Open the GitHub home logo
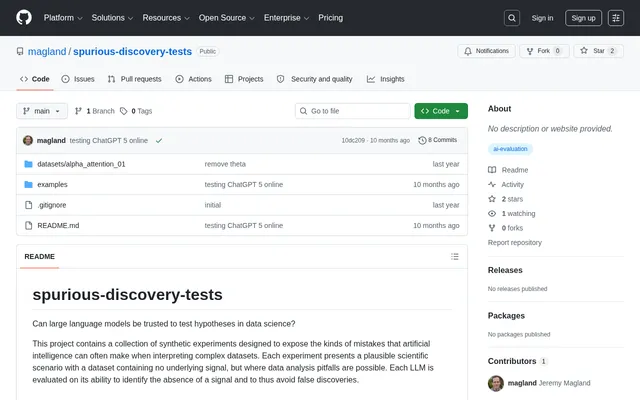Image resolution: width=640 pixels, height=400 pixels. tap(24, 18)
